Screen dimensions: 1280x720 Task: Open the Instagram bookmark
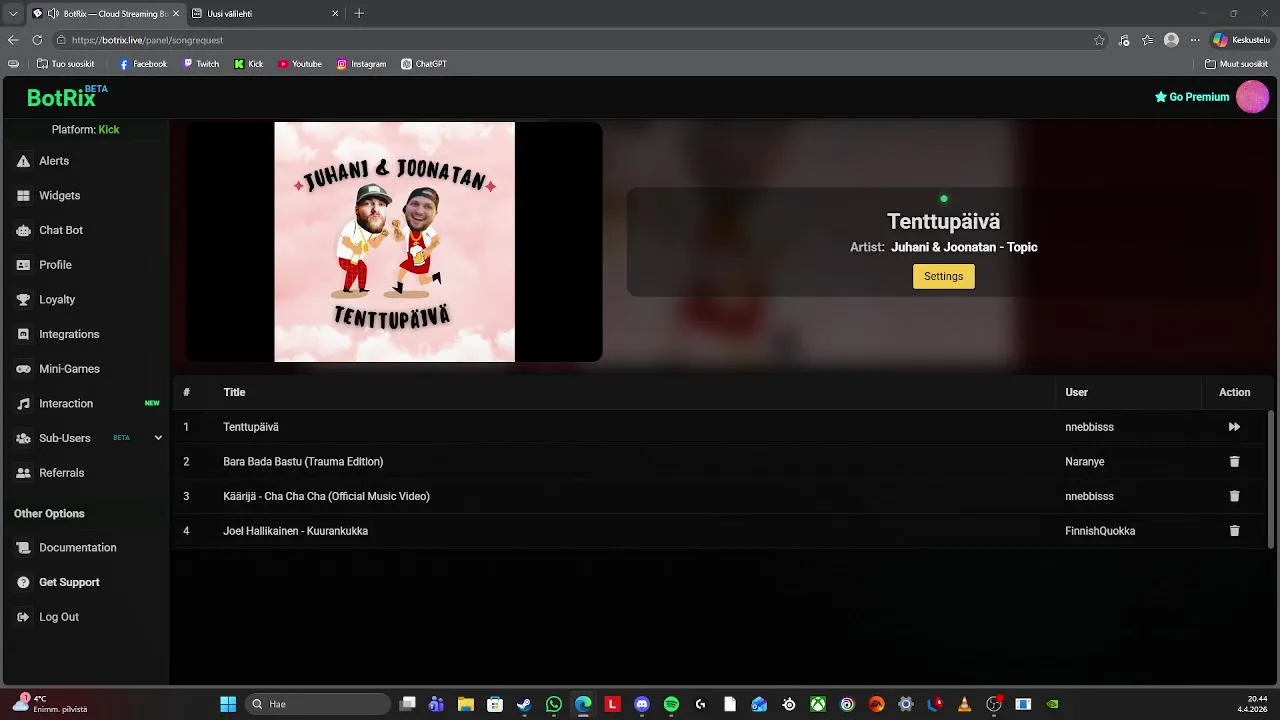(361, 64)
